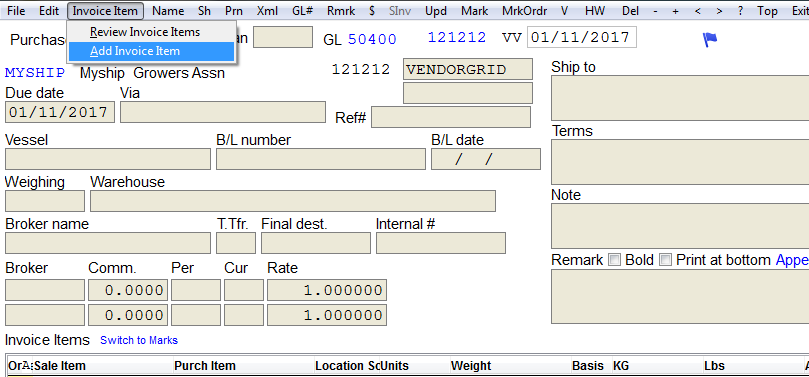Click the T.Tfr. input field
The width and height of the screenshot is (809, 377).
(x=236, y=243)
